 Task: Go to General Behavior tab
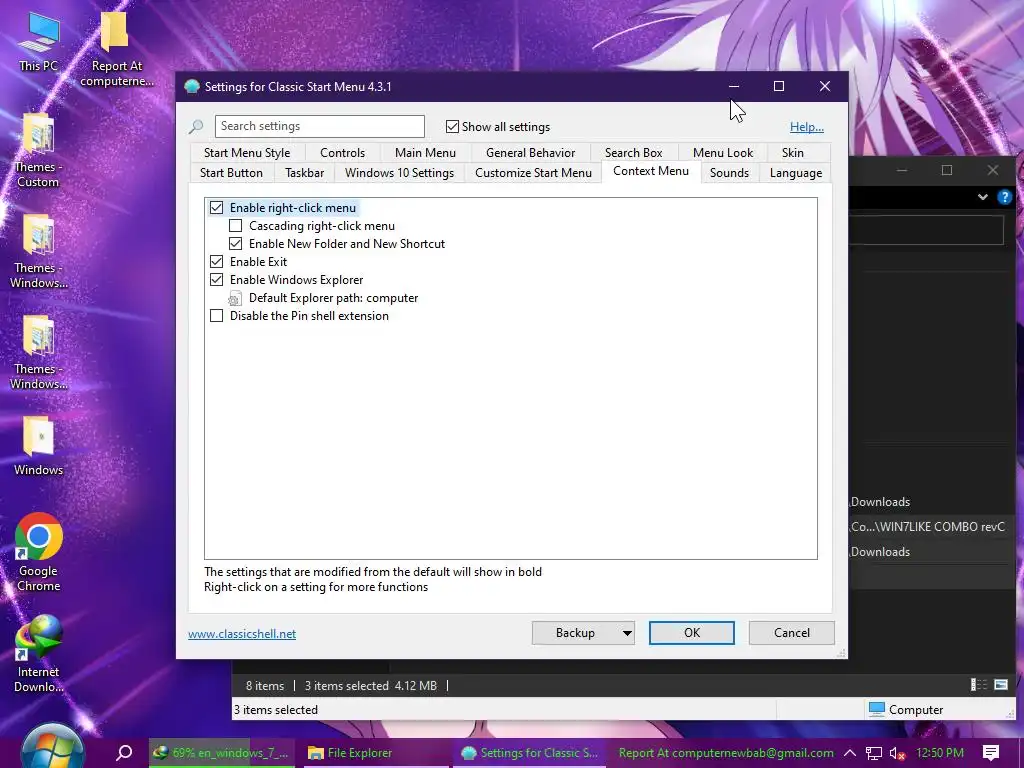click(x=530, y=153)
